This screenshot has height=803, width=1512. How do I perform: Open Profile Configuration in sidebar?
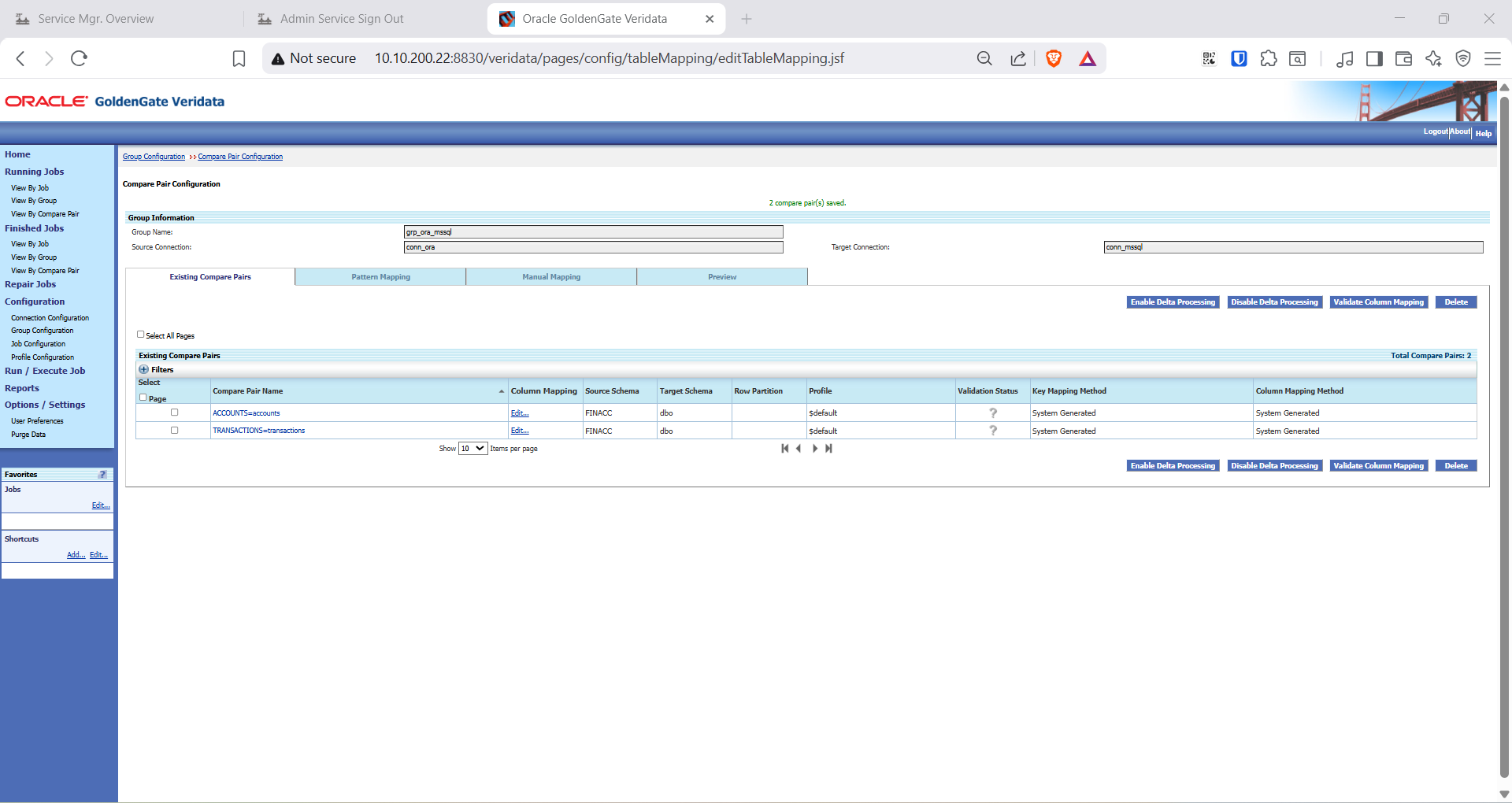pos(43,357)
